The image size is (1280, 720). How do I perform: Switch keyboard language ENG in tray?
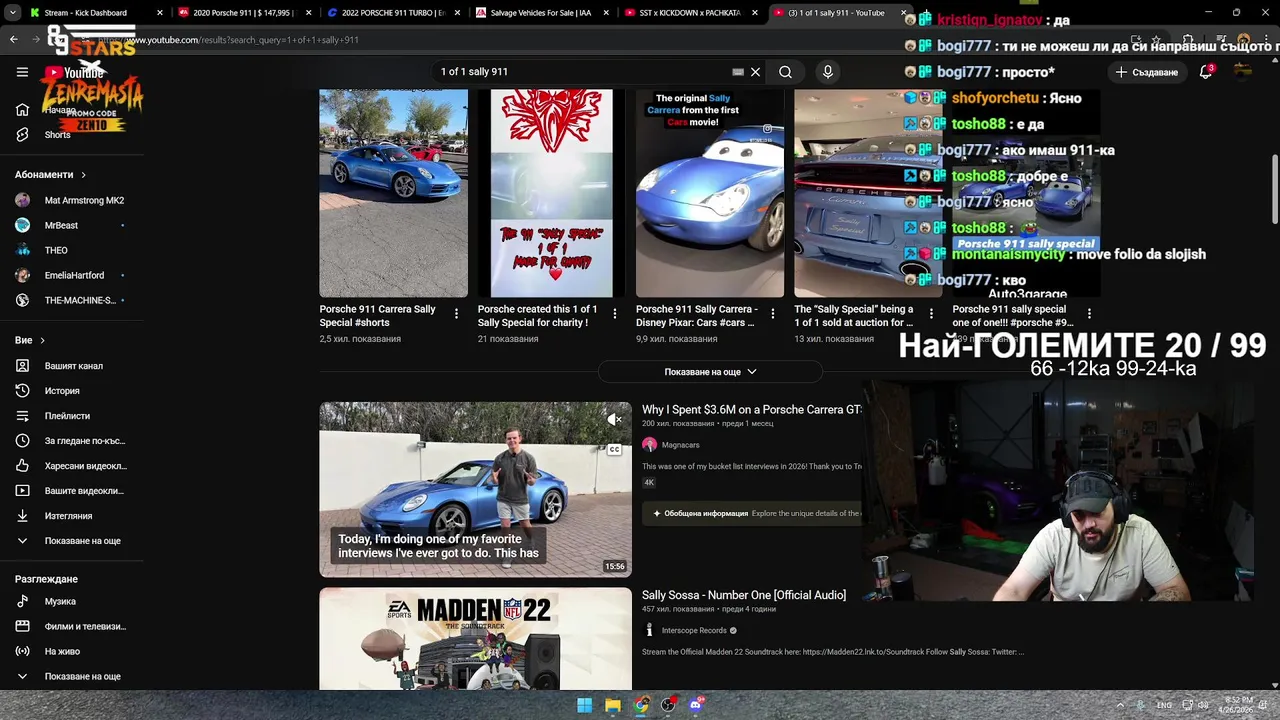click(1164, 705)
